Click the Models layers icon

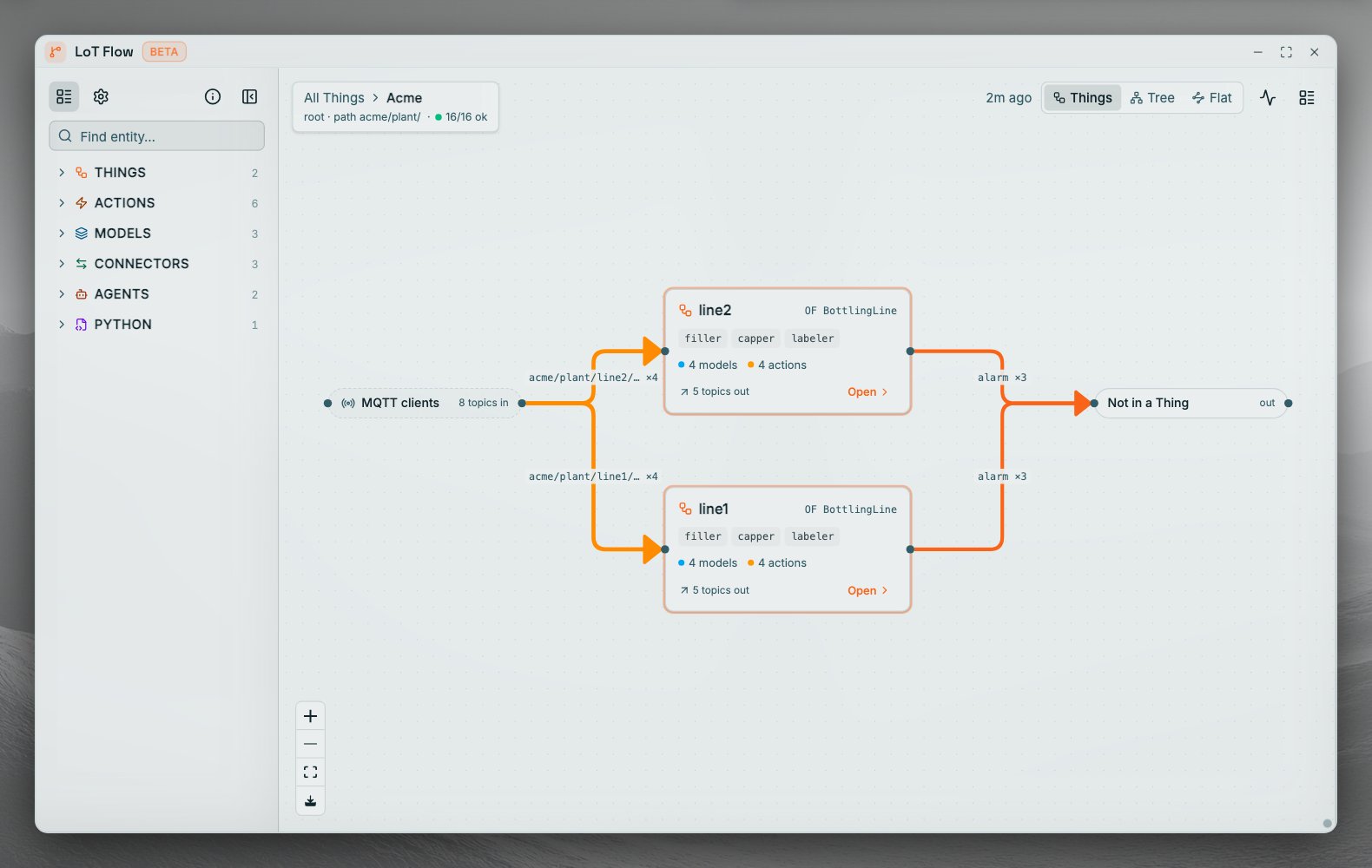pos(81,233)
